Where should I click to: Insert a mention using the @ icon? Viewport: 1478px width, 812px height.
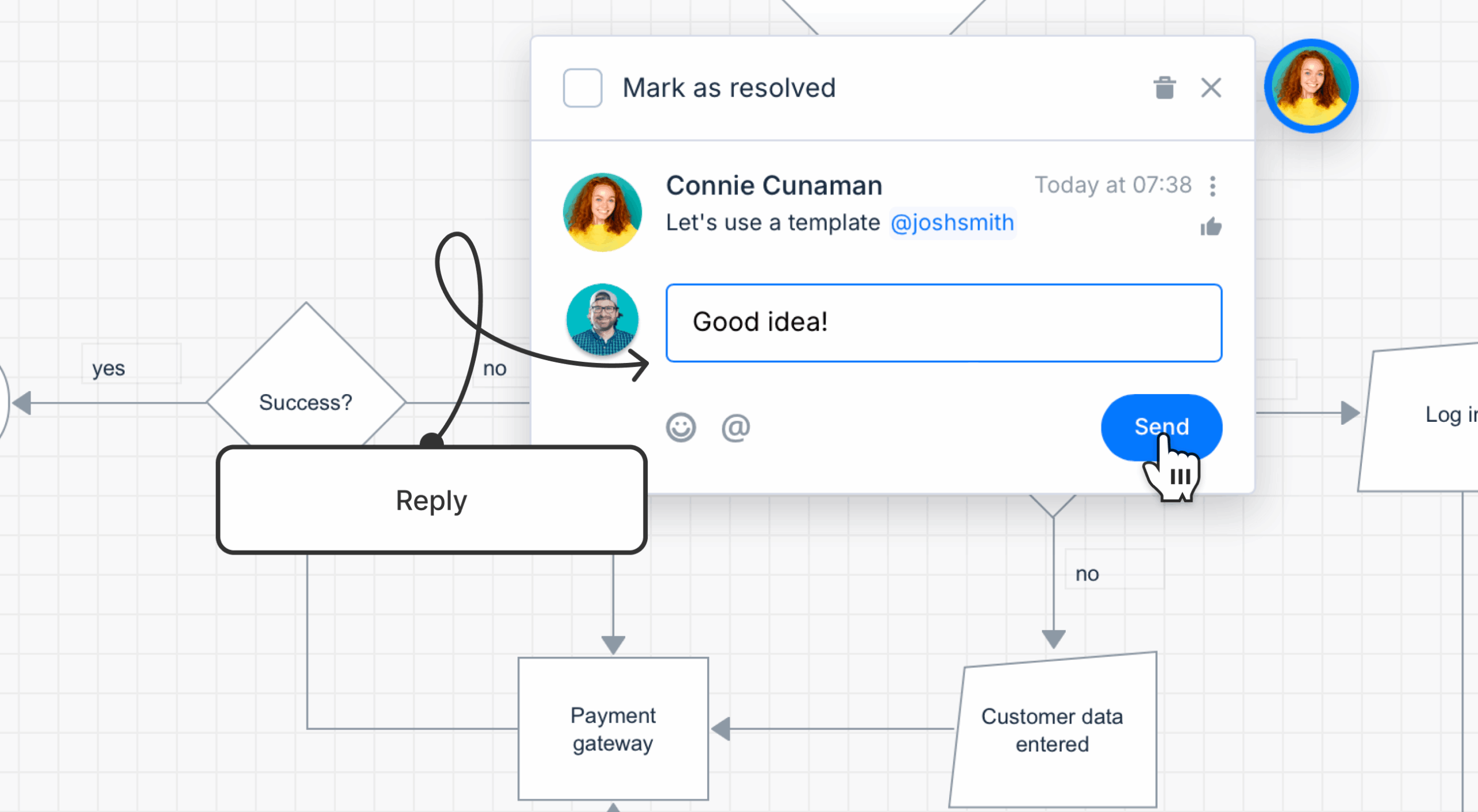coord(736,428)
